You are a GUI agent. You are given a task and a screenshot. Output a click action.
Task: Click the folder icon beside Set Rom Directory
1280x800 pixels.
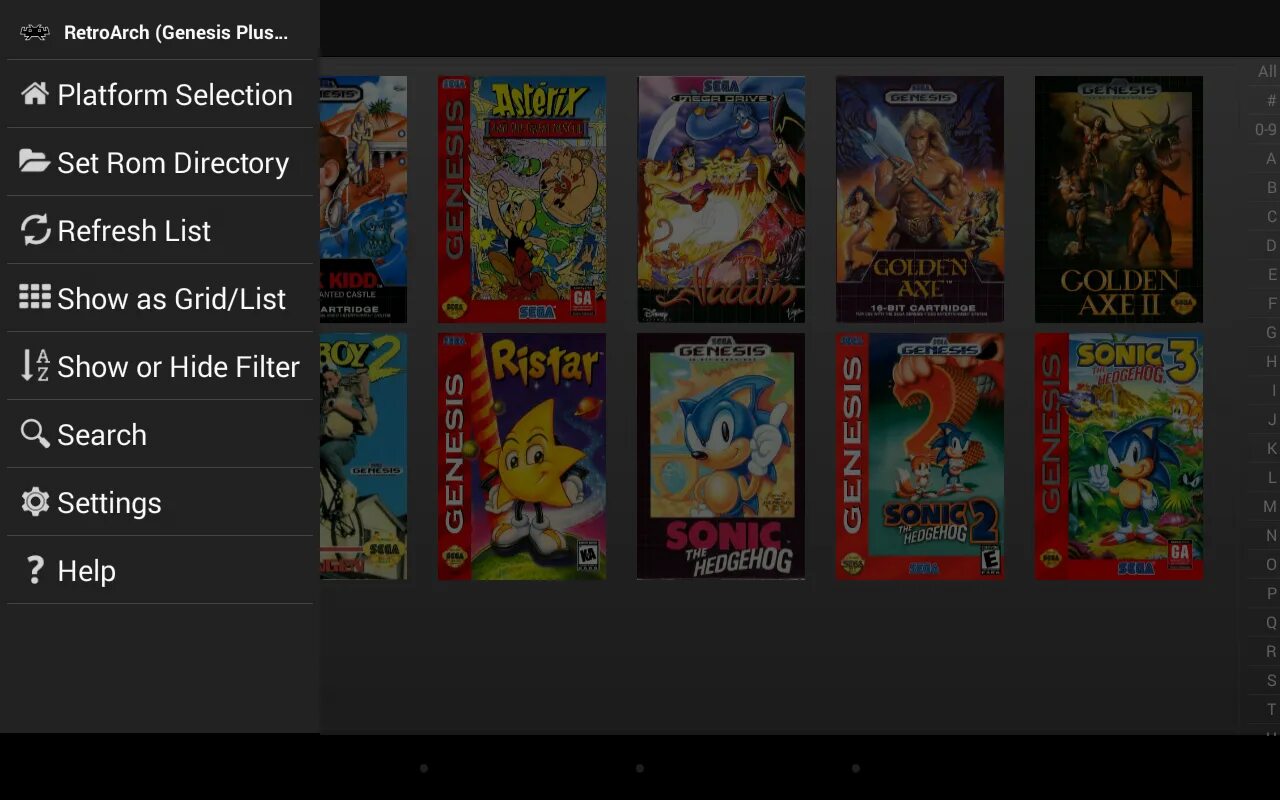(x=34, y=162)
